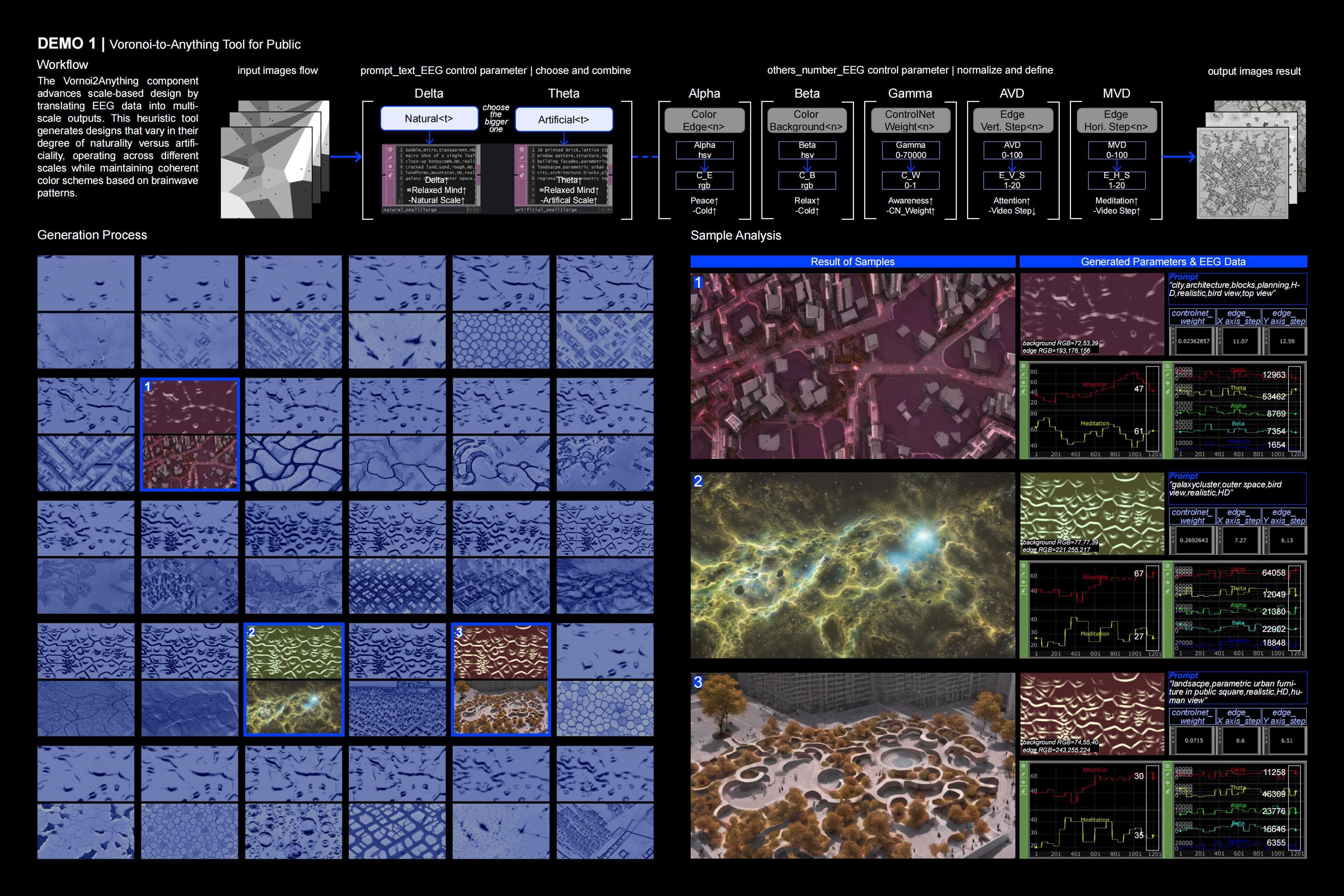
Task: Click controlnet_weight value field 0.02362857
Action: (1193, 341)
